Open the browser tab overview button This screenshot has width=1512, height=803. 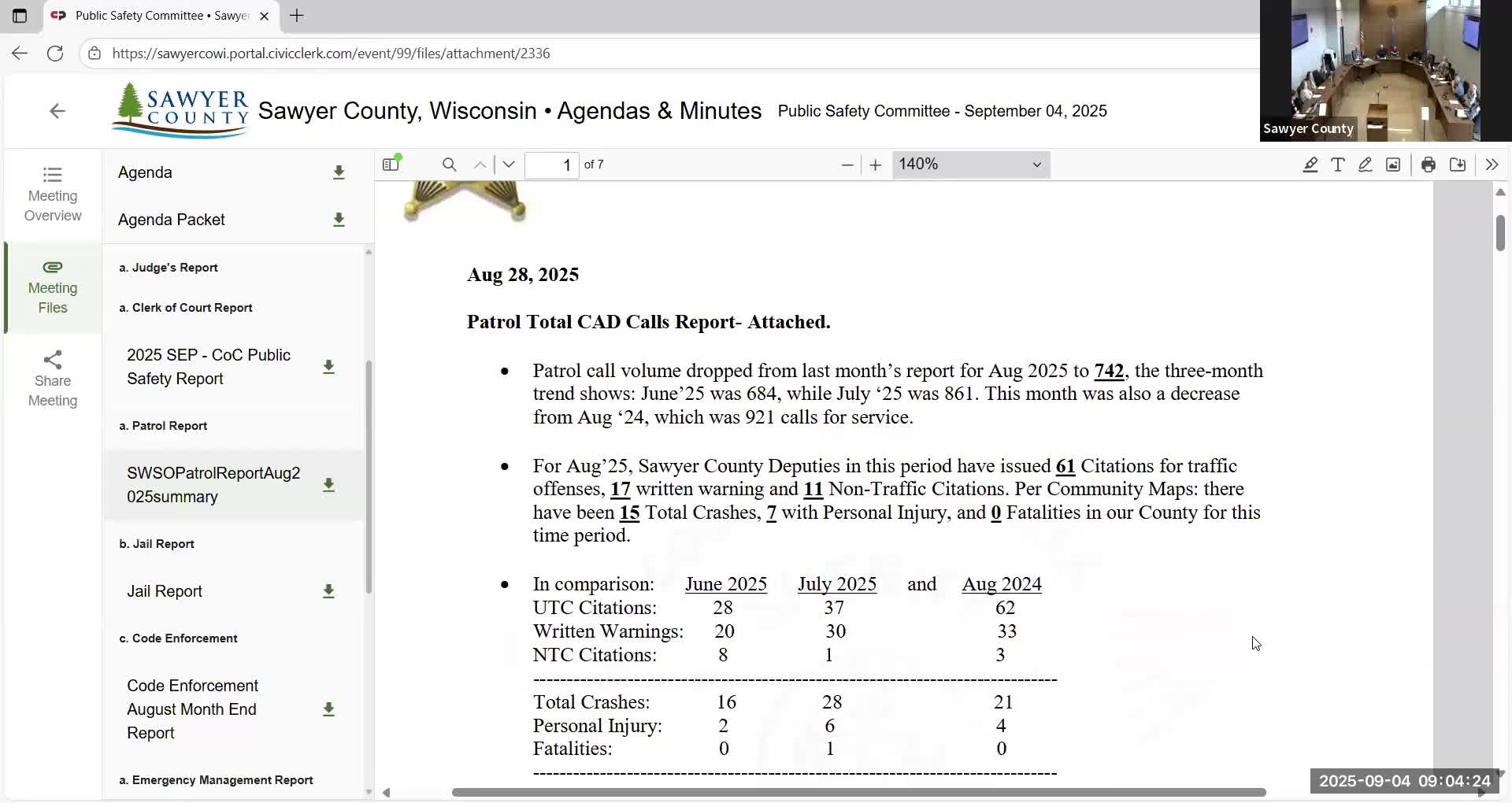20,16
